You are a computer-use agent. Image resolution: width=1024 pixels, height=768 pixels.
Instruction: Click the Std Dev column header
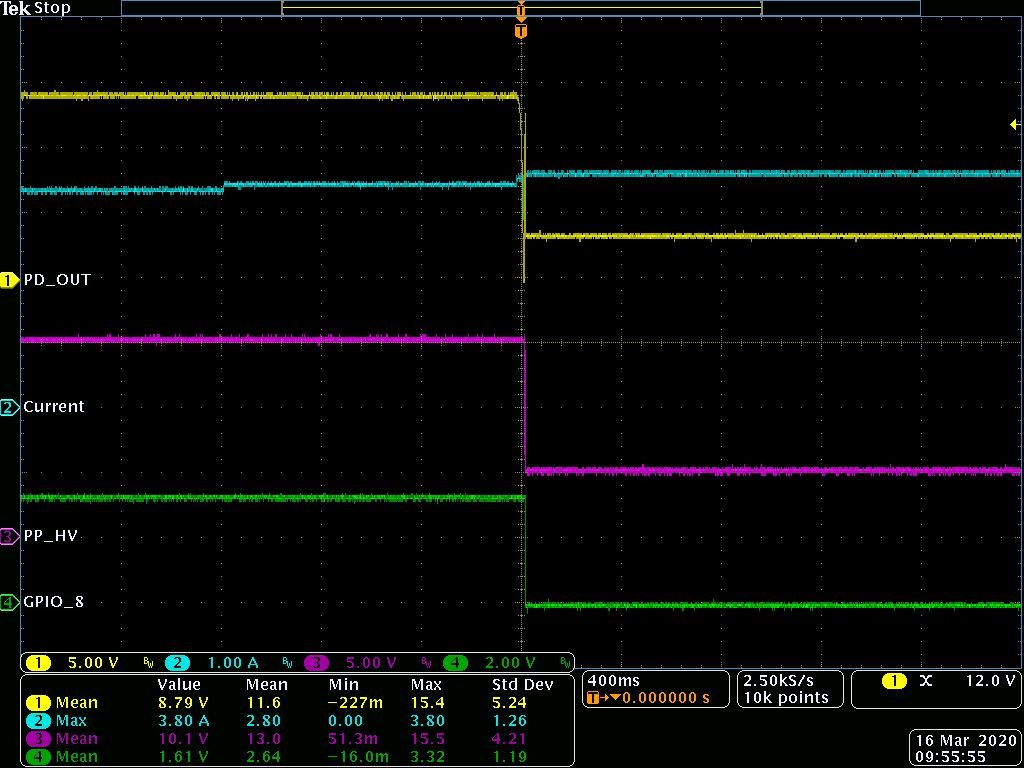click(x=522, y=684)
